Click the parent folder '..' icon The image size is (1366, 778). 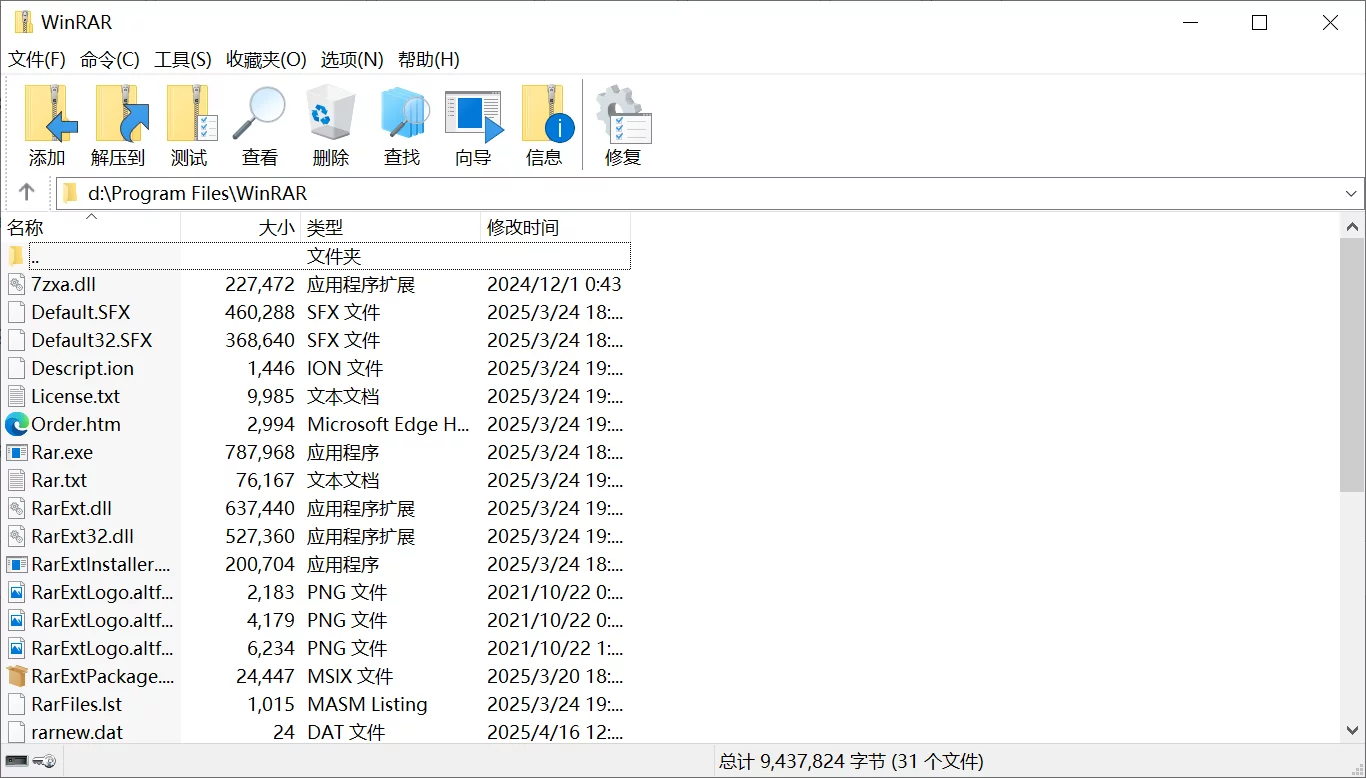(15, 256)
